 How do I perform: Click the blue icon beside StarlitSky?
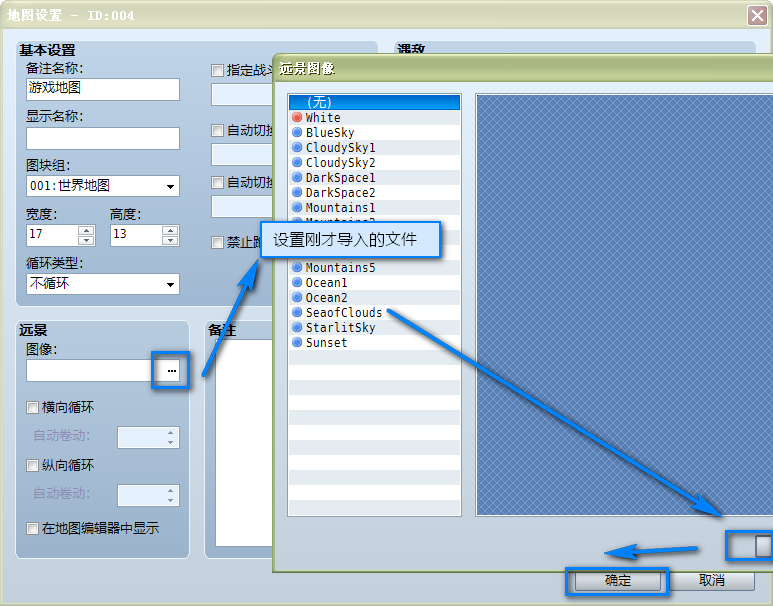(297, 327)
